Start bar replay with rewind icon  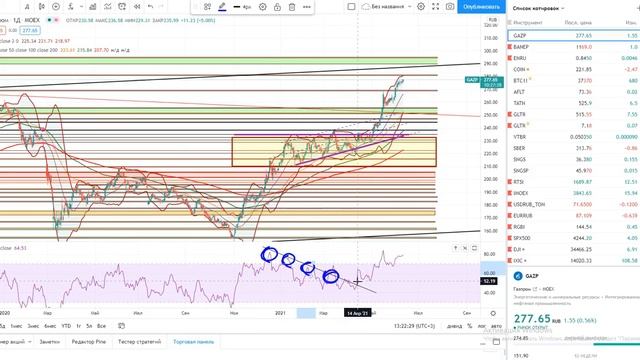137,7
